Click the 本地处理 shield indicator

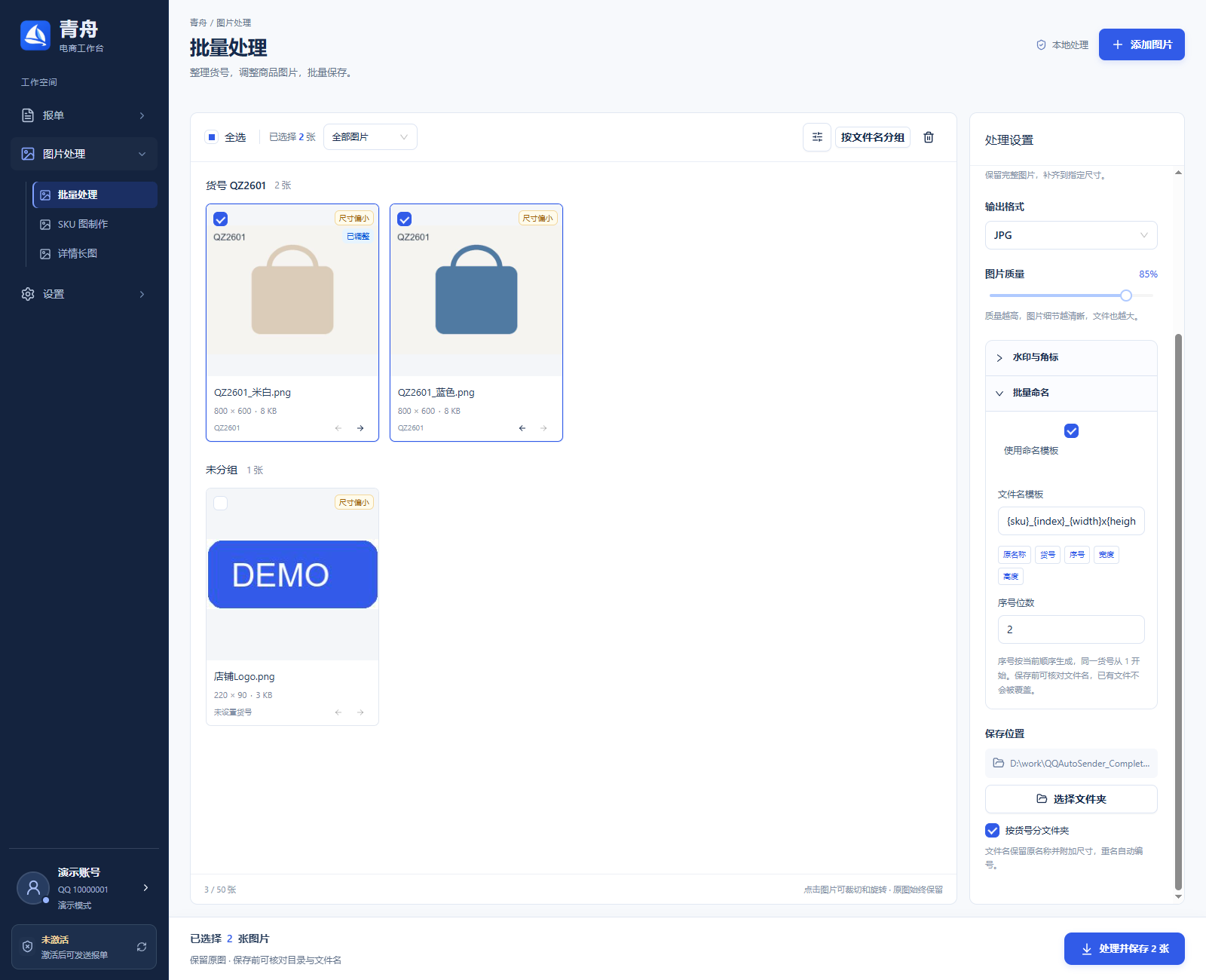(x=1062, y=45)
